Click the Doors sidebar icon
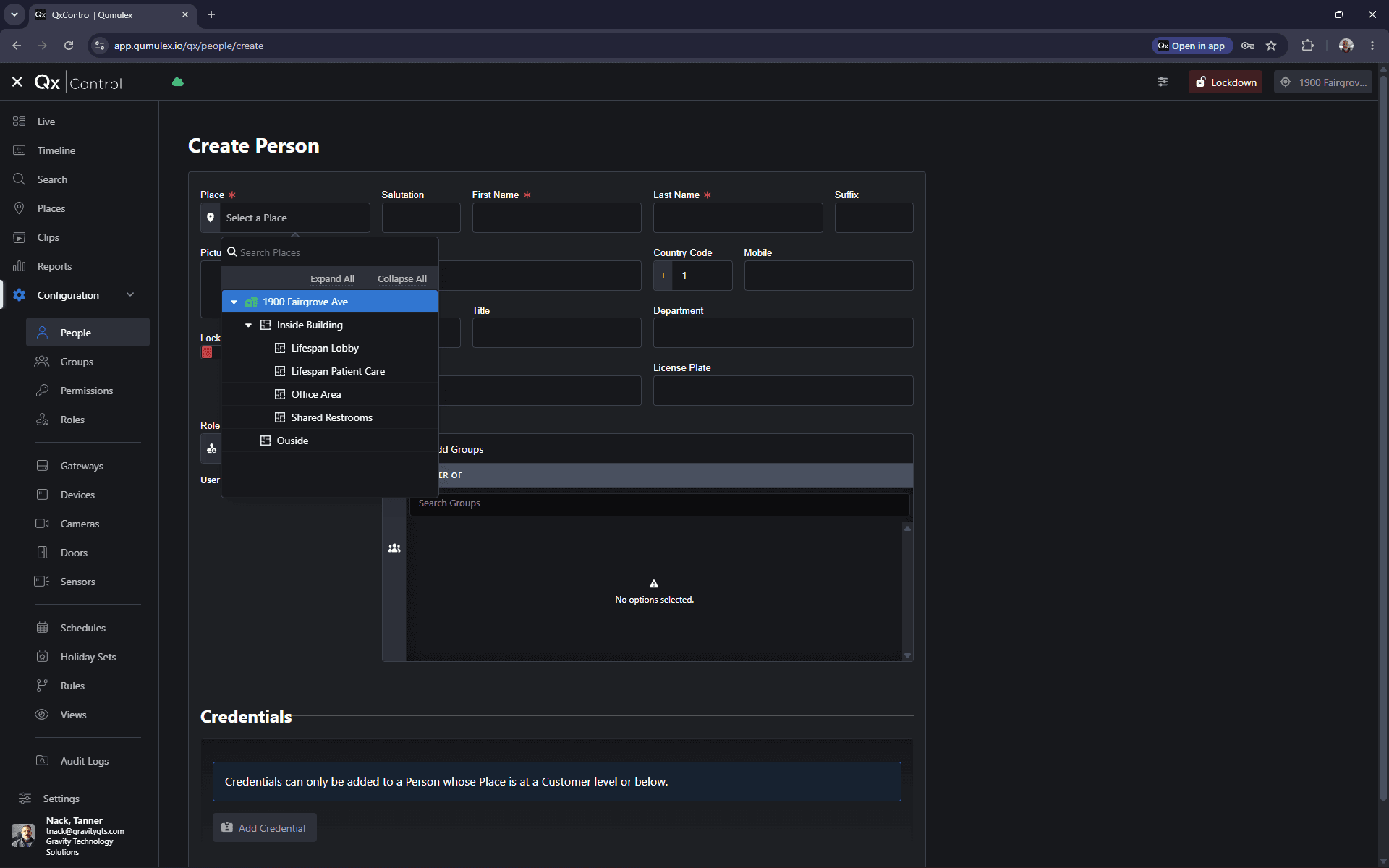 coord(42,553)
